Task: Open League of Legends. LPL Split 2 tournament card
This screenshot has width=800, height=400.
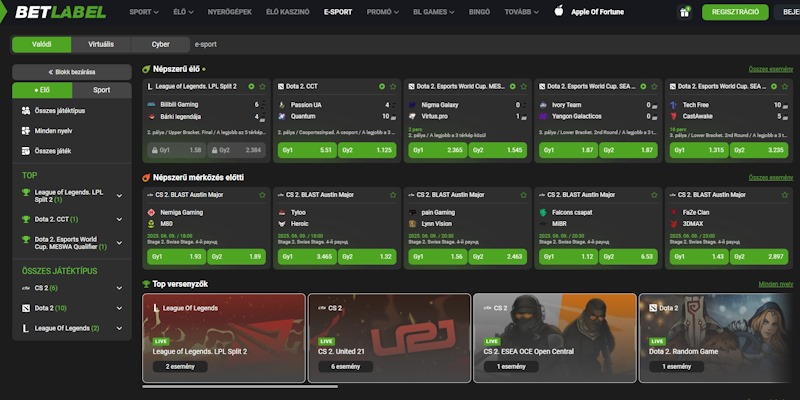Action: [x=224, y=338]
